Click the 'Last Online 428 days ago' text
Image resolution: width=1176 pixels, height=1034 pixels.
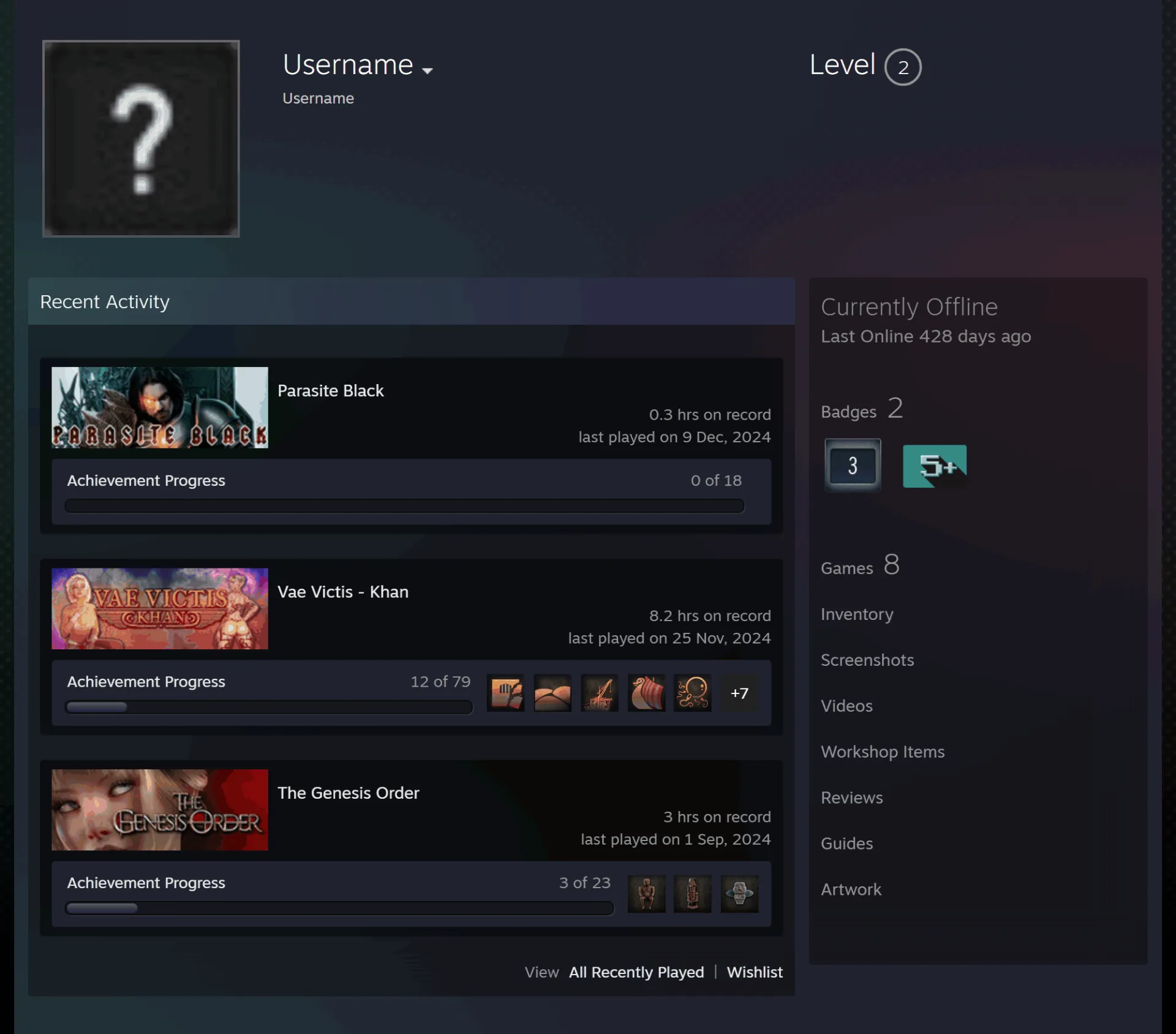click(925, 336)
